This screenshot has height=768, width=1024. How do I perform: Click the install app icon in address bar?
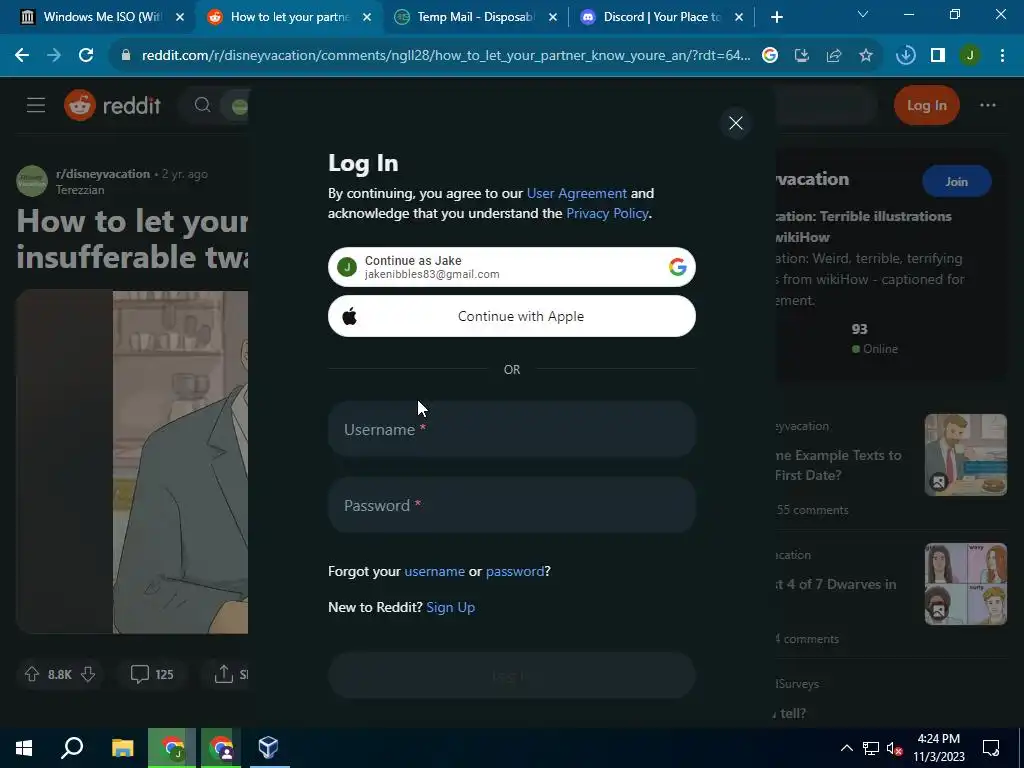coord(802,56)
